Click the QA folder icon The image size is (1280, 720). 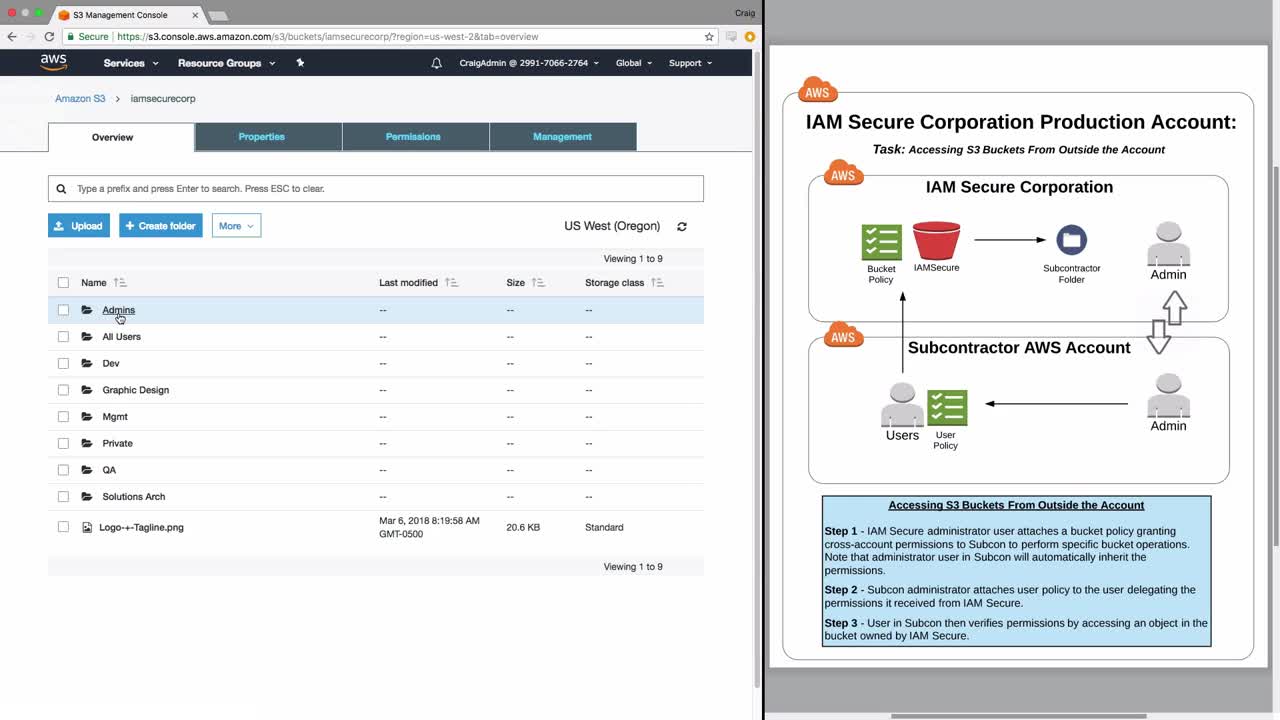point(87,470)
